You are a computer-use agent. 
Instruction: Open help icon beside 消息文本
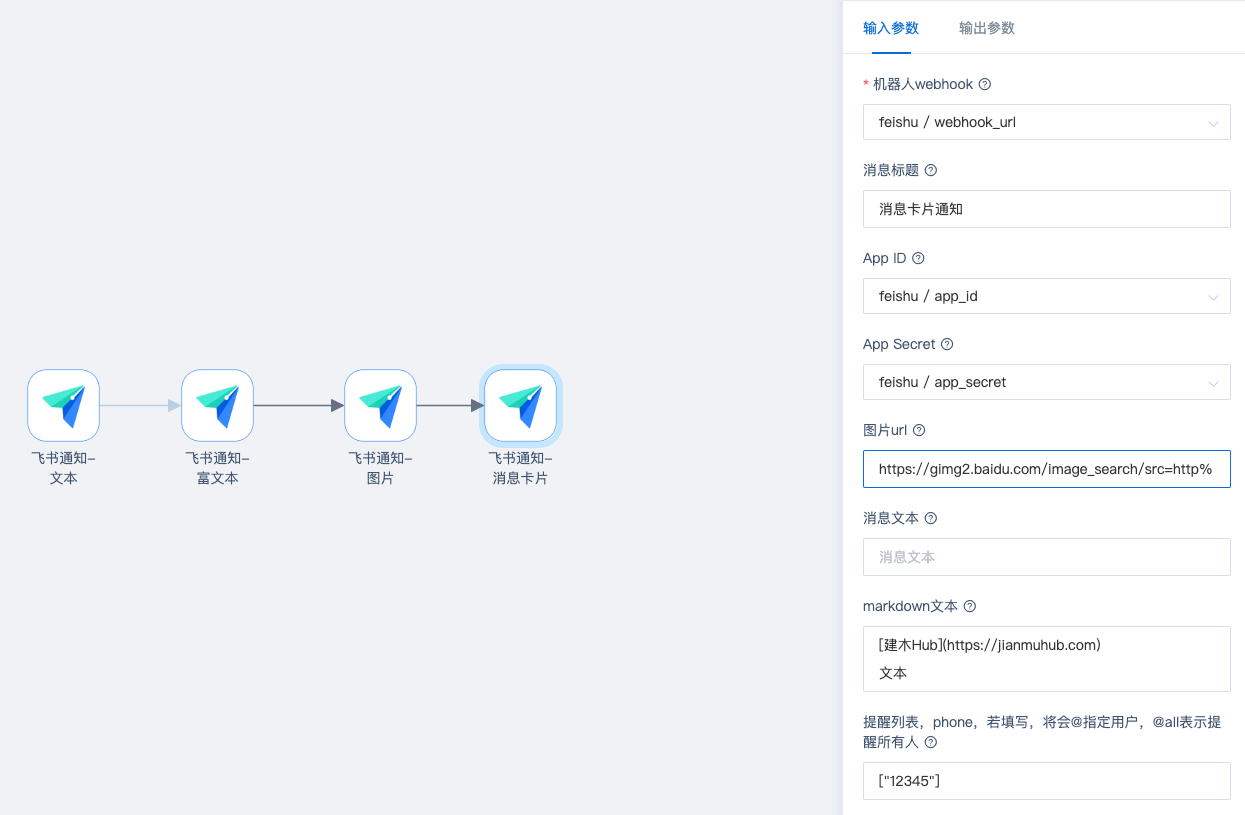(x=931, y=518)
